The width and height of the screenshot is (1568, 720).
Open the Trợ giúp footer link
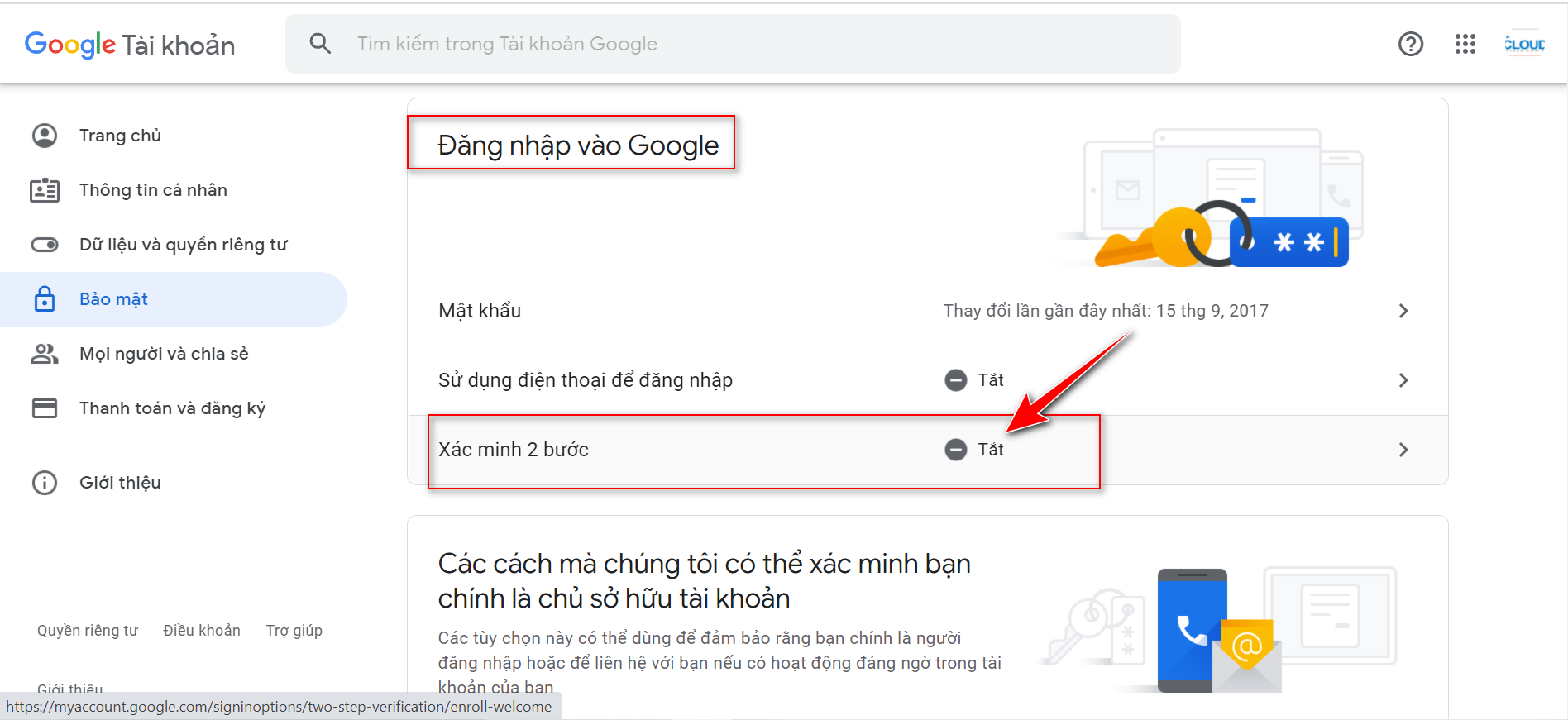click(x=294, y=631)
